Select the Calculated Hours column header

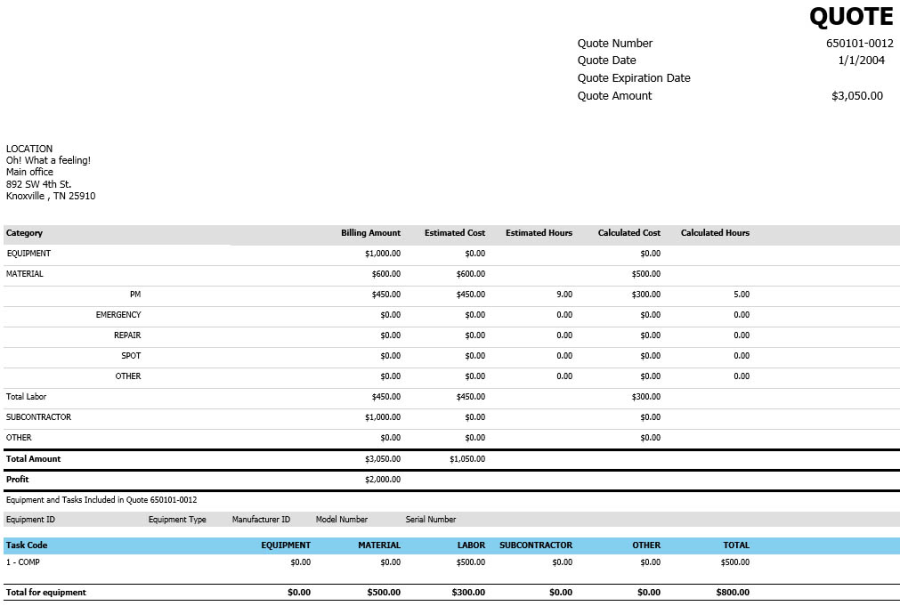tap(715, 233)
